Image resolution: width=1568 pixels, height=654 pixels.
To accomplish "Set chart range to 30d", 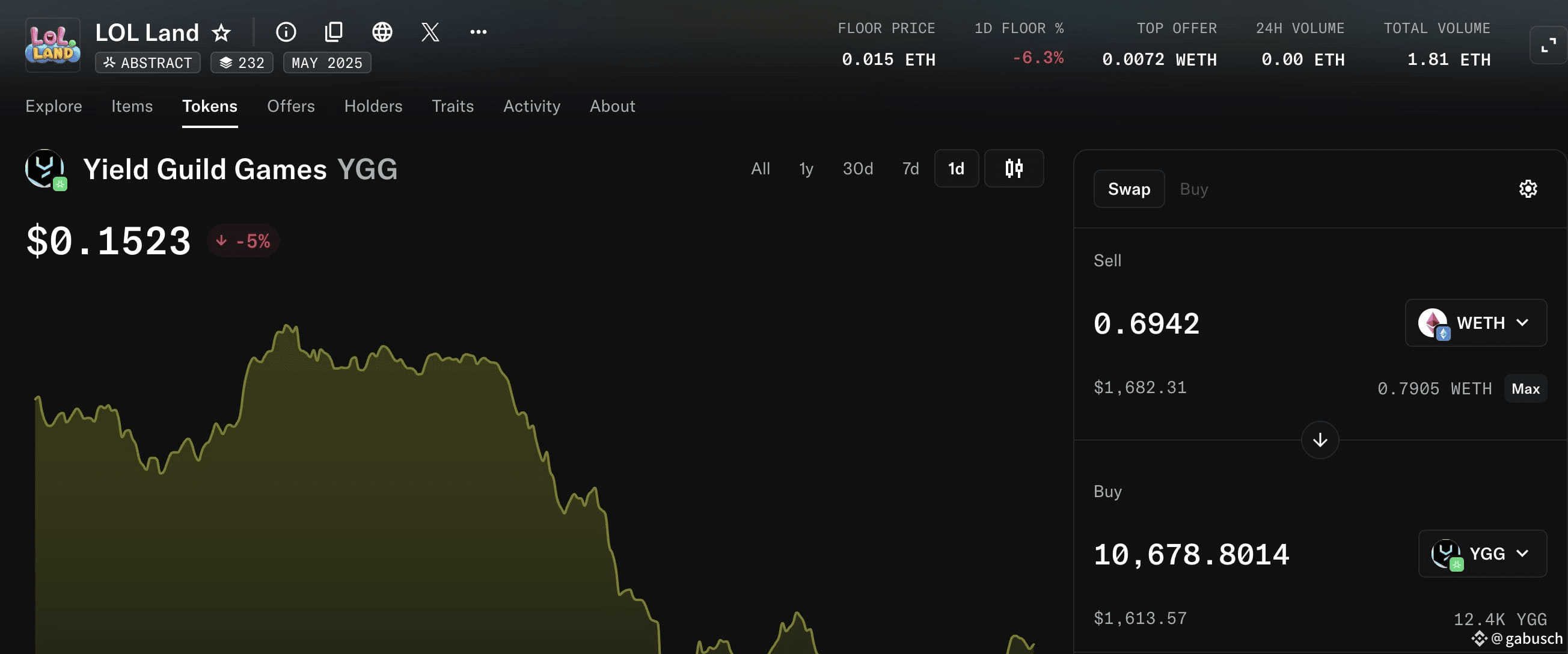I will (x=858, y=168).
